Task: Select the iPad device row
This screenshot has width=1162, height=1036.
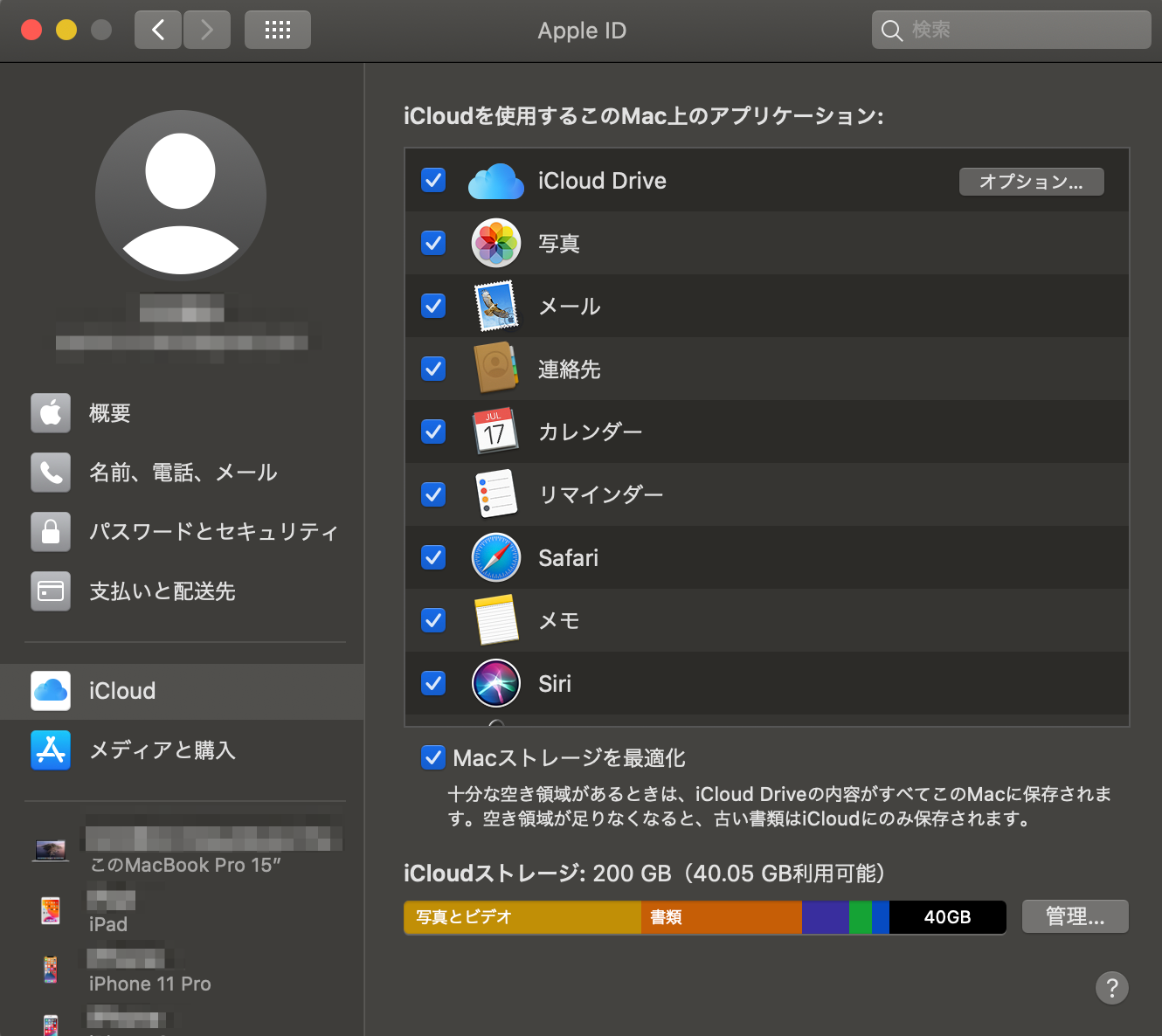Action: pyautogui.click(x=182, y=910)
